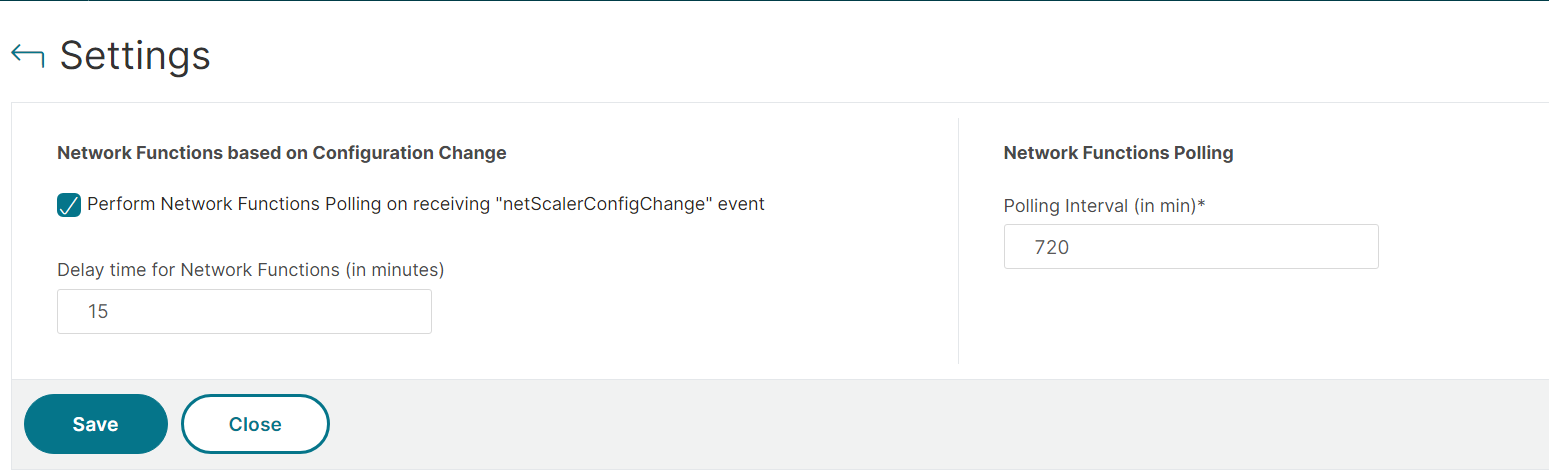The image size is (1549, 470).
Task: Click the vertical divider between the two sections
Action: [x=958, y=241]
